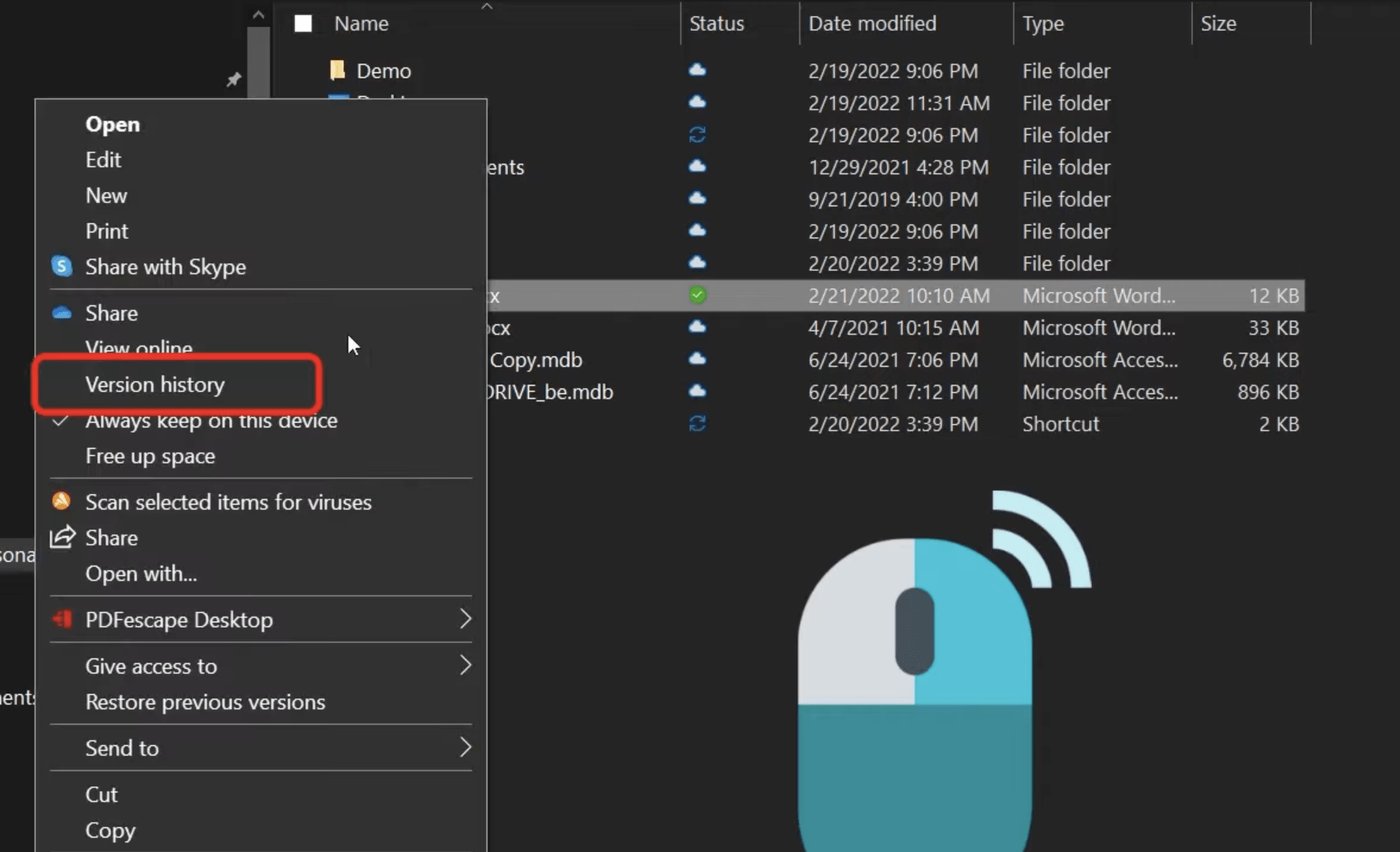This screenshot has height=852, width=1400.
Task: Click the Shortcut type cell
Action: tap(1061, 424)
